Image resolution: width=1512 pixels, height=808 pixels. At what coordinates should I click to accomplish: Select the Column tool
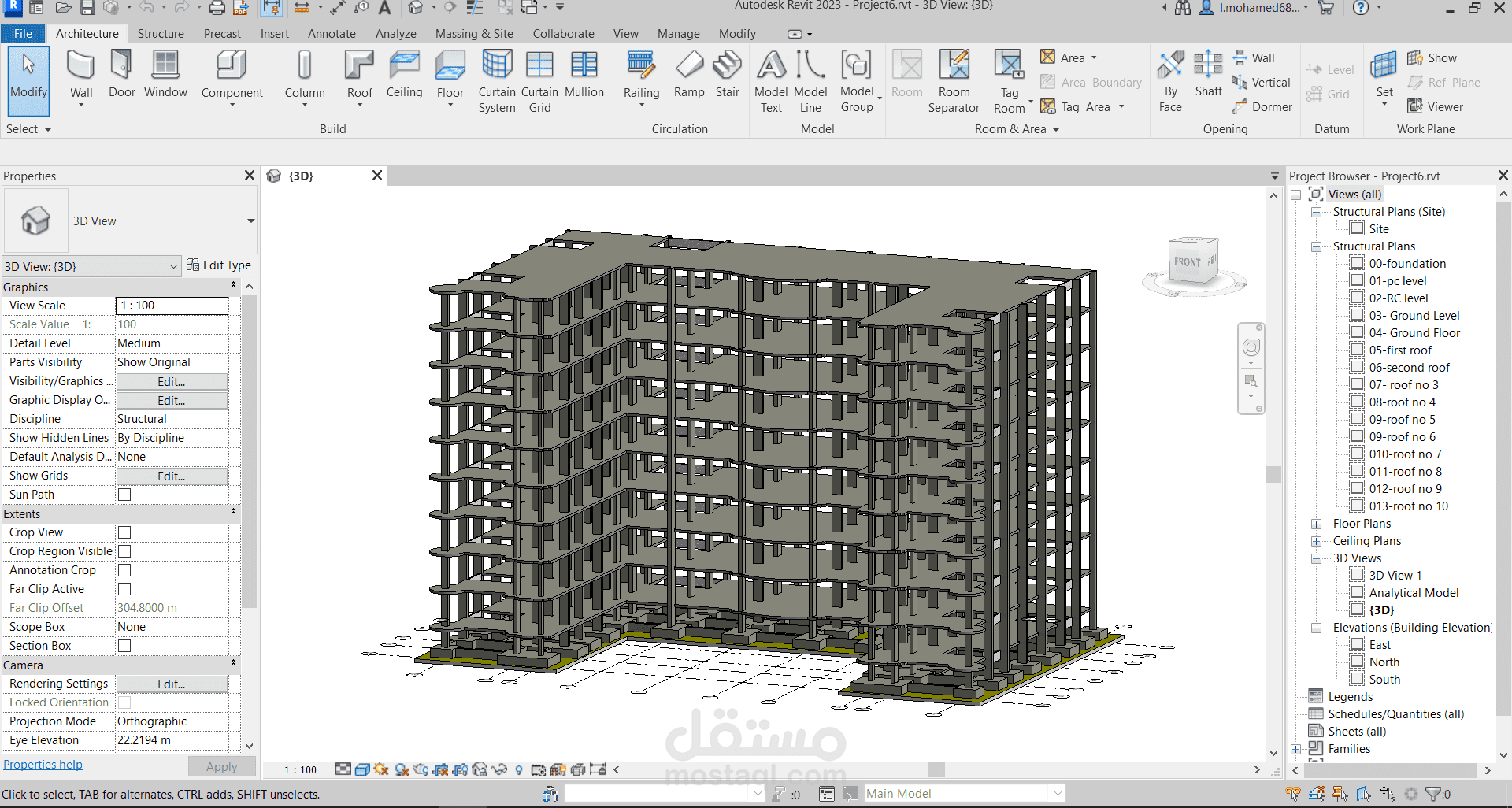[x=305, y=76]
